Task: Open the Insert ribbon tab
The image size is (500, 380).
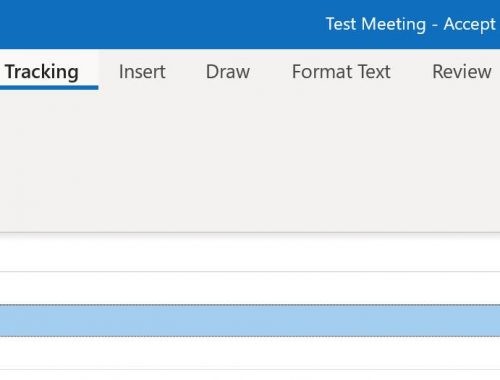Action: 142,71
